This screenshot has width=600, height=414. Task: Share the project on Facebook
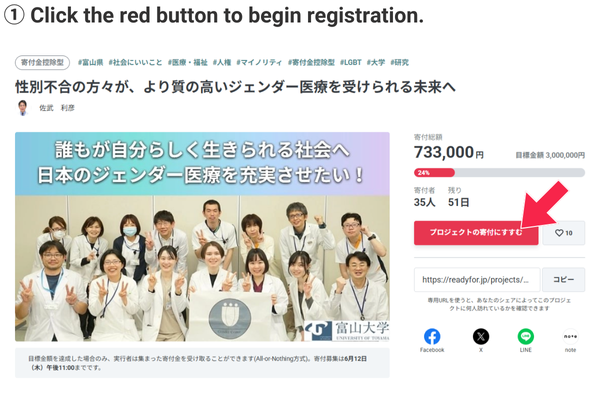tap(432, 337)
